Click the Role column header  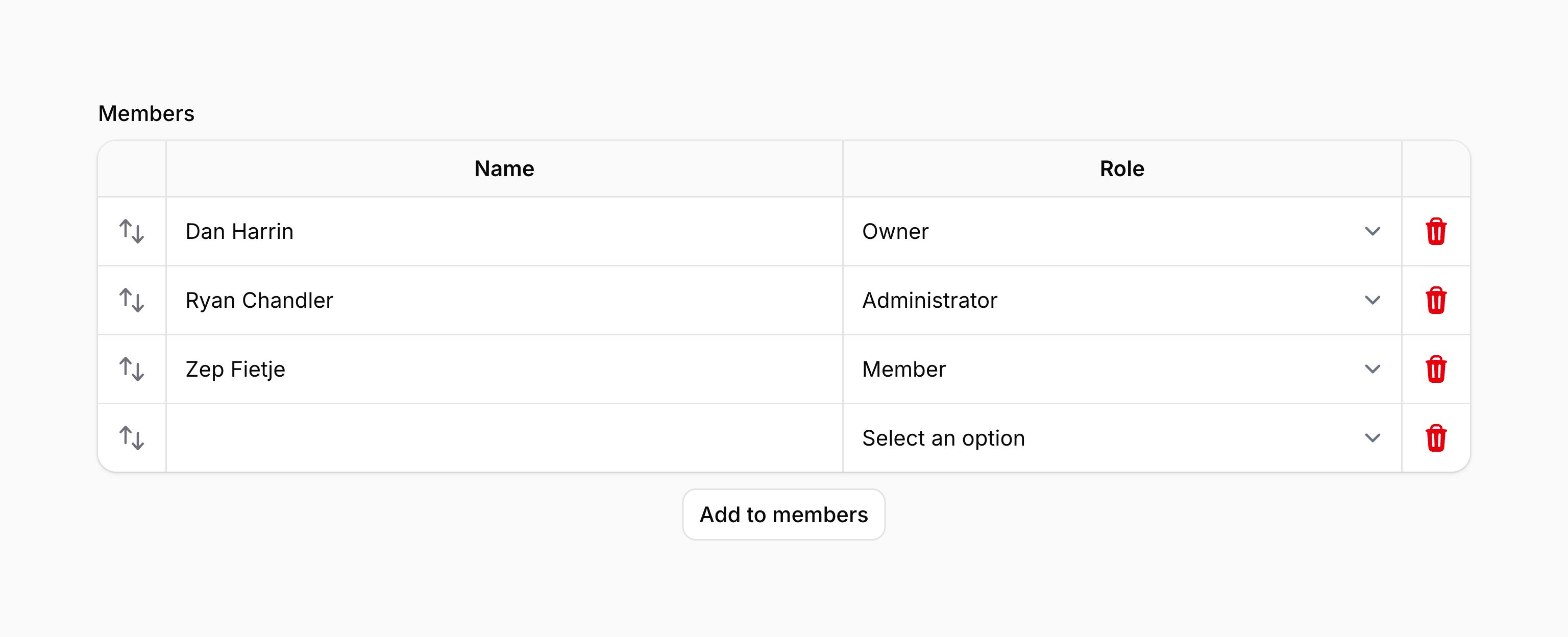1121,168
